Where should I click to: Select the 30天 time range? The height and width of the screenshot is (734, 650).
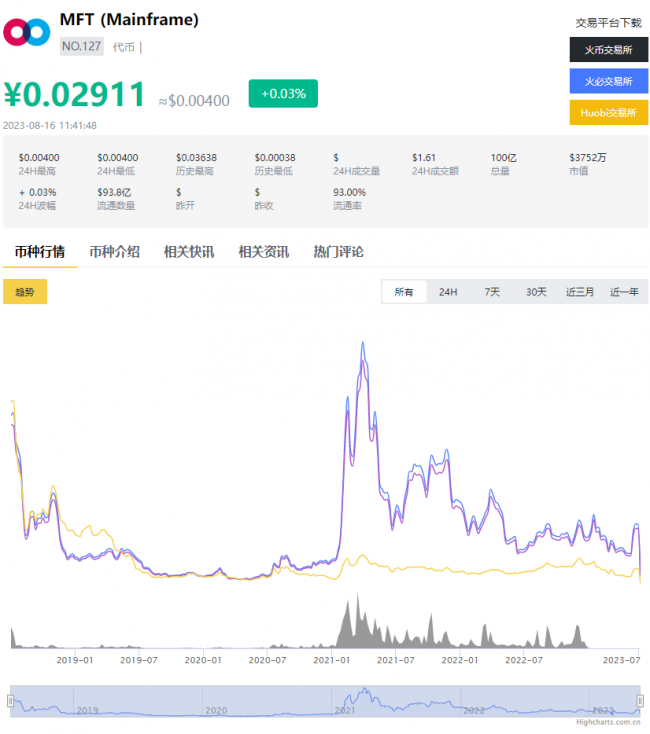536,292
